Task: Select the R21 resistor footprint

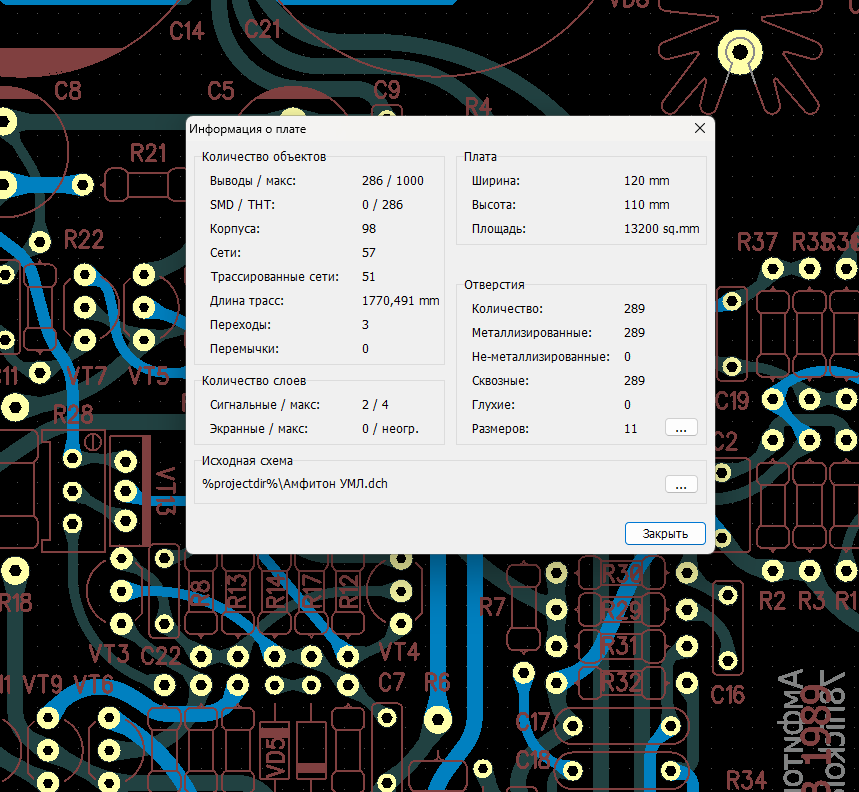Action: click(148, 183)
